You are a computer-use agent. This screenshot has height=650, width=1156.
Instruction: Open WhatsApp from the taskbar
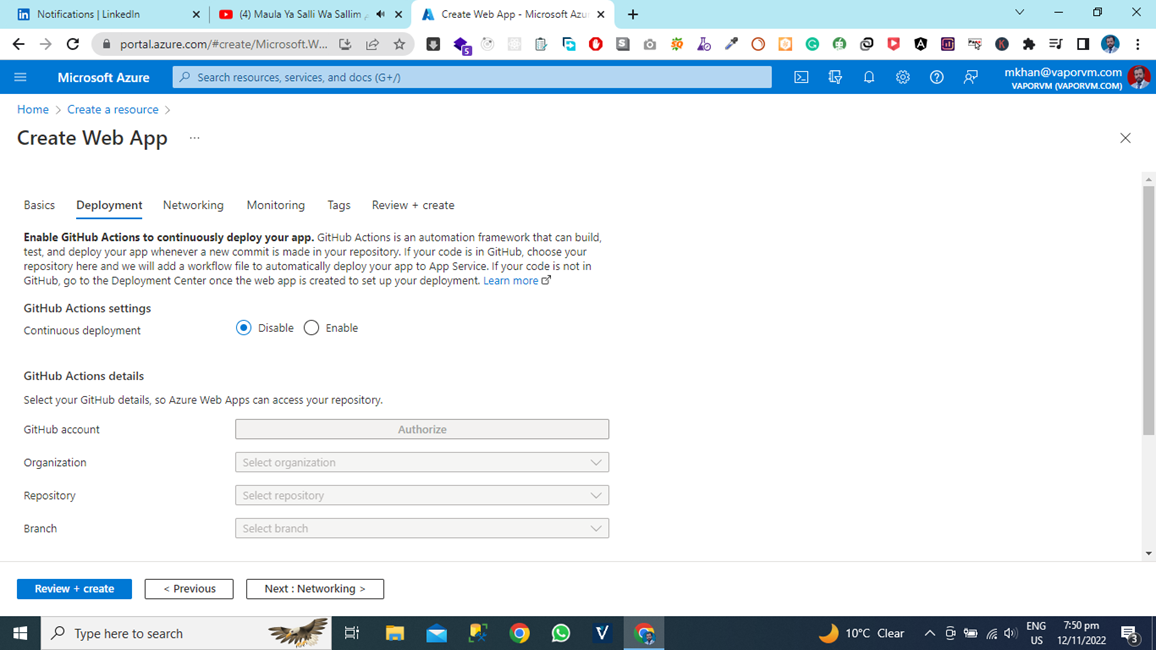click(x=561, y=633)
